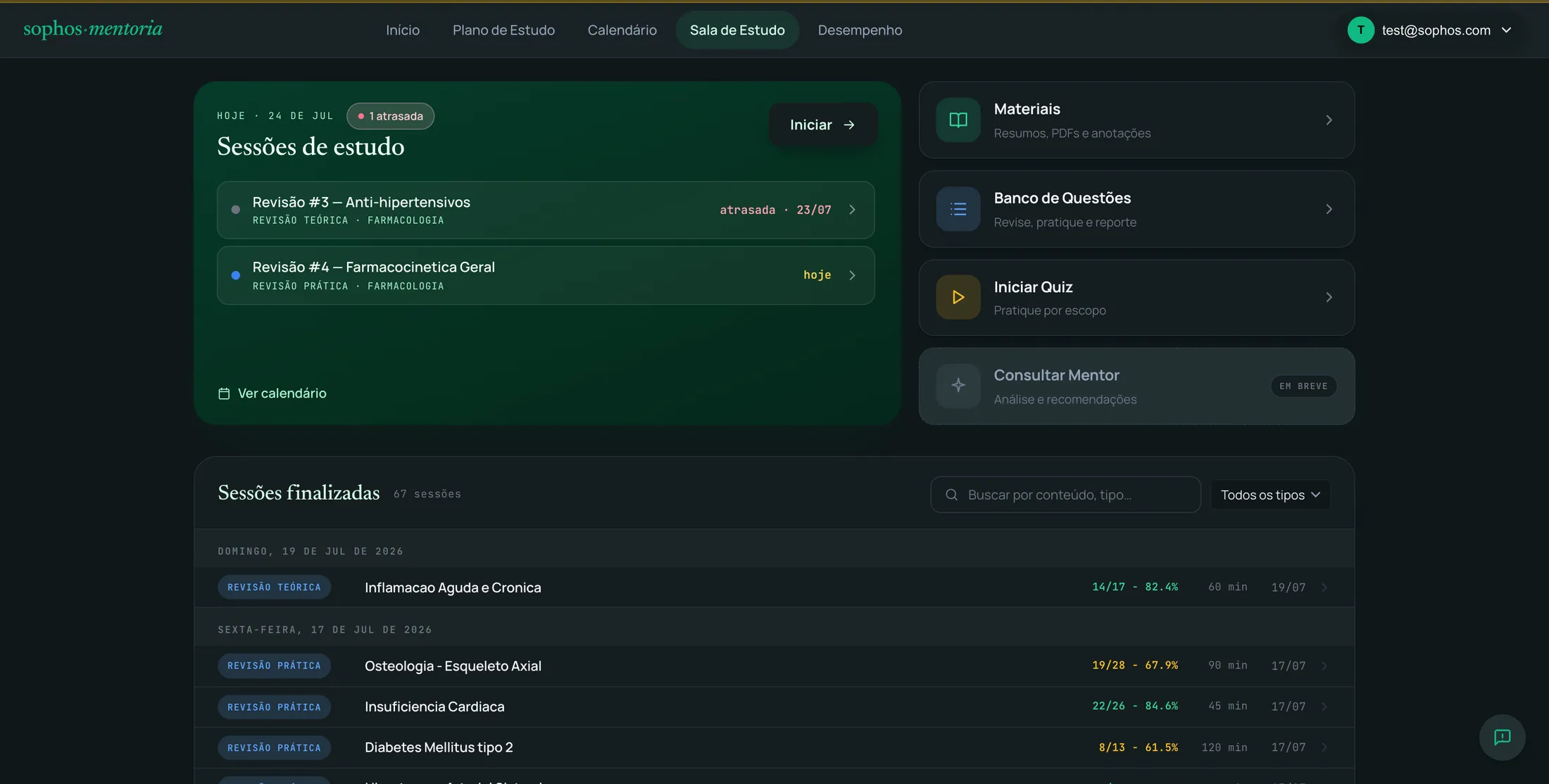Start the Iniciar Quiz card

[1136, 297]
